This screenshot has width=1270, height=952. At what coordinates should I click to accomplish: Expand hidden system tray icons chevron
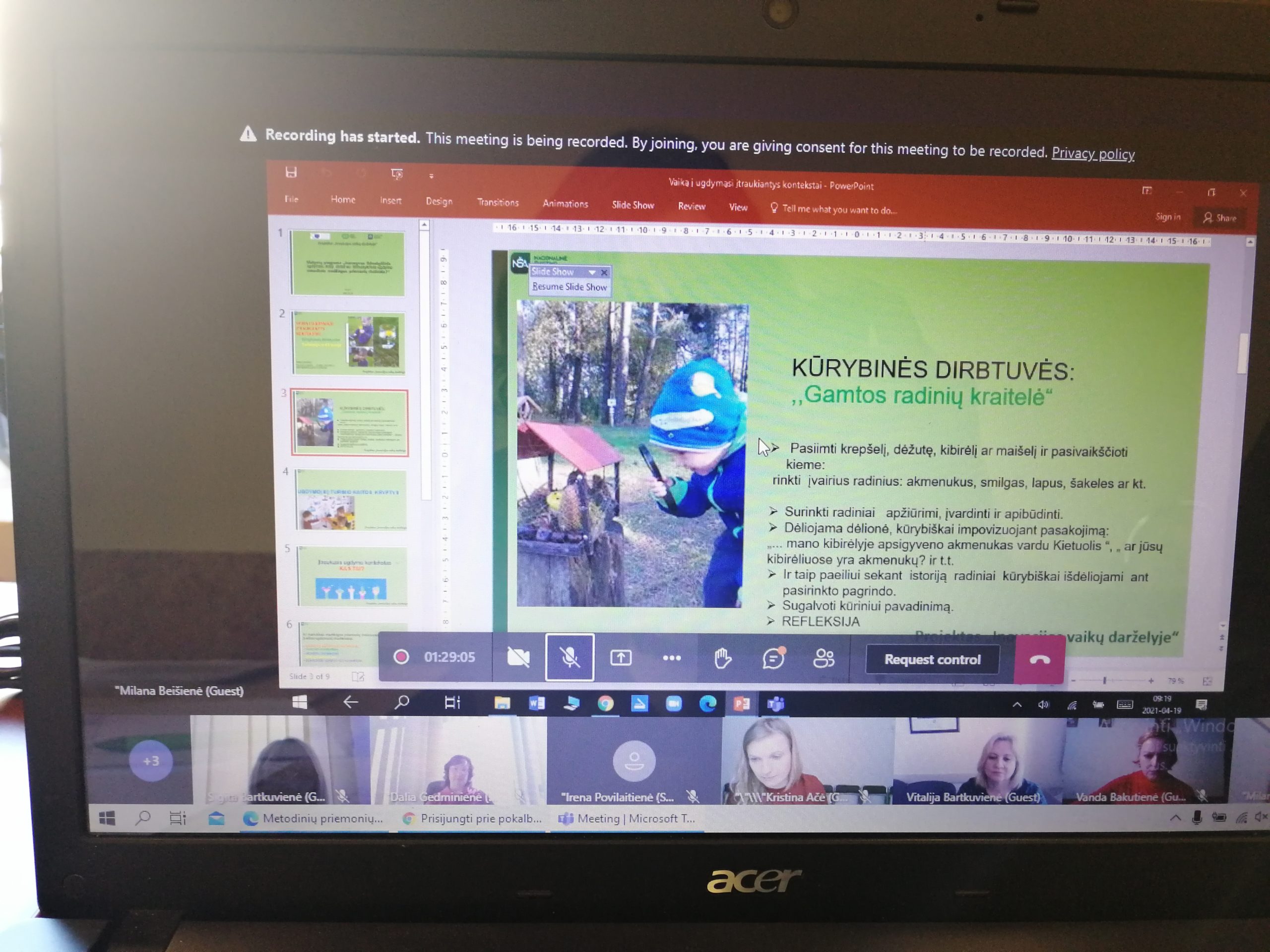coord(1175,818)
